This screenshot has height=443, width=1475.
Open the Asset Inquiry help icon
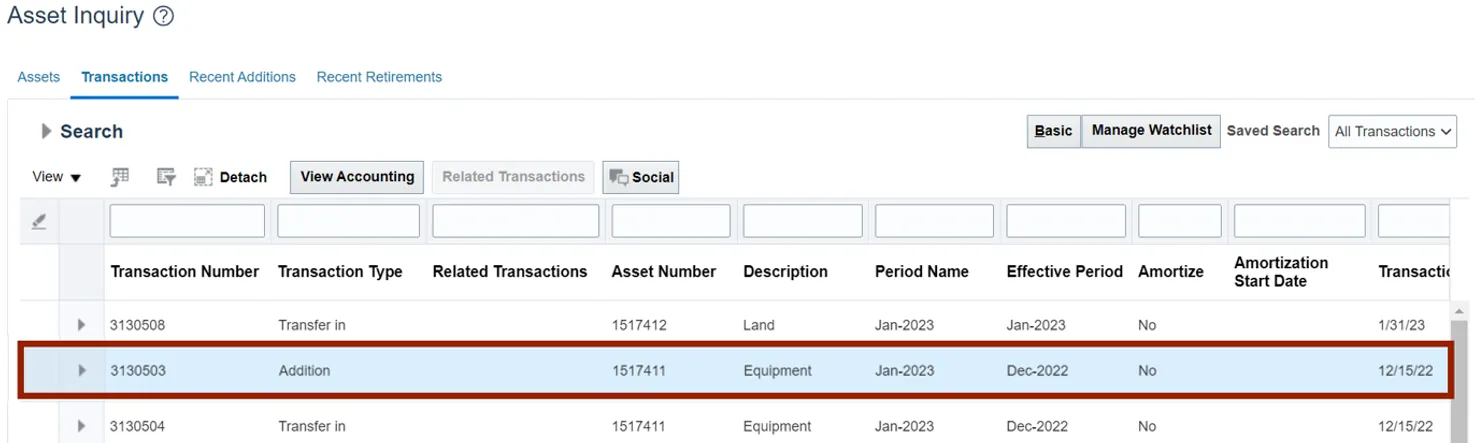pos(164,17)
